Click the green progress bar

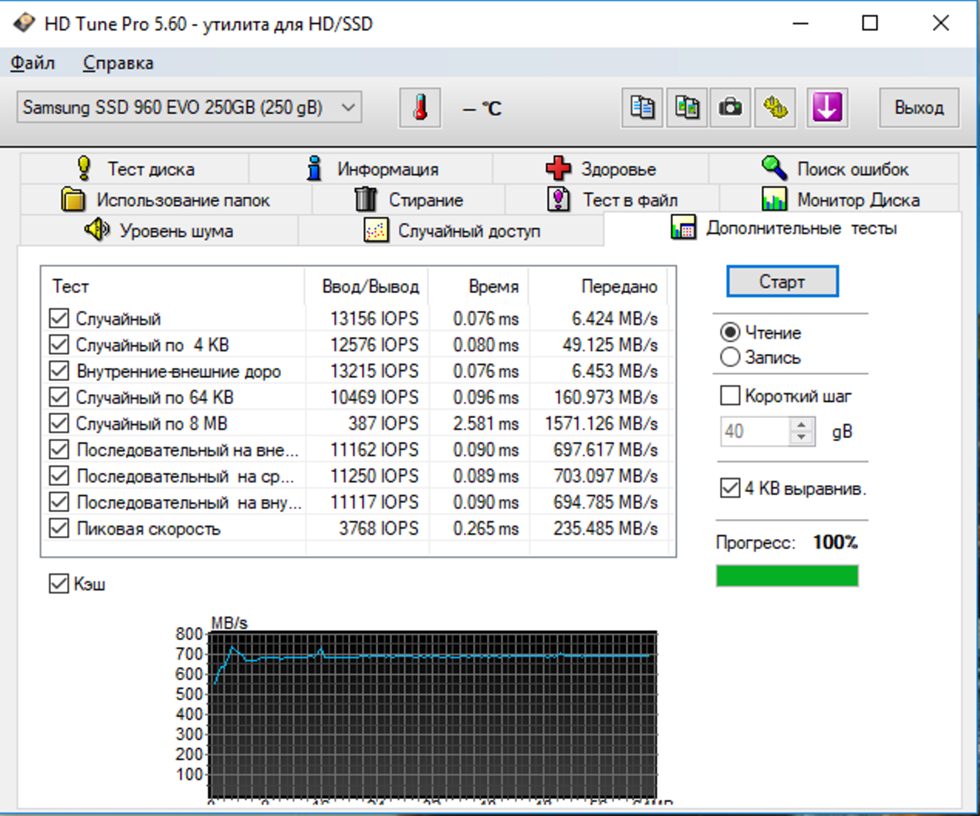click(x=787, y=576)
